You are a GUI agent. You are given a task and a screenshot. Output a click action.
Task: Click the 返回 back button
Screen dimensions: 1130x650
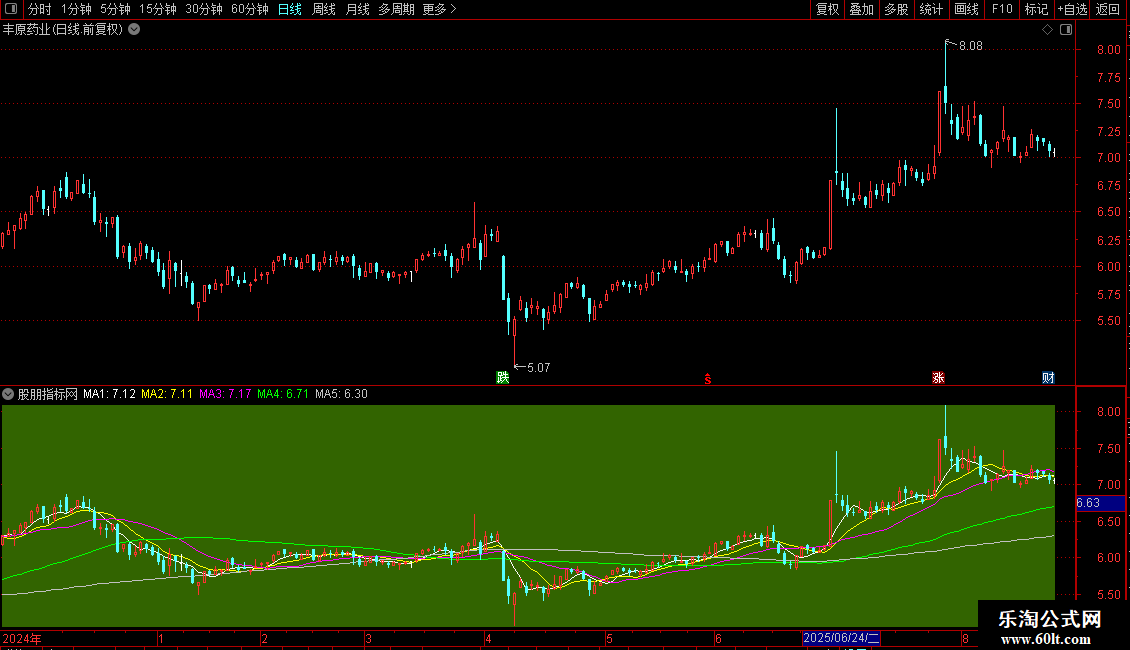[1108, 9]
